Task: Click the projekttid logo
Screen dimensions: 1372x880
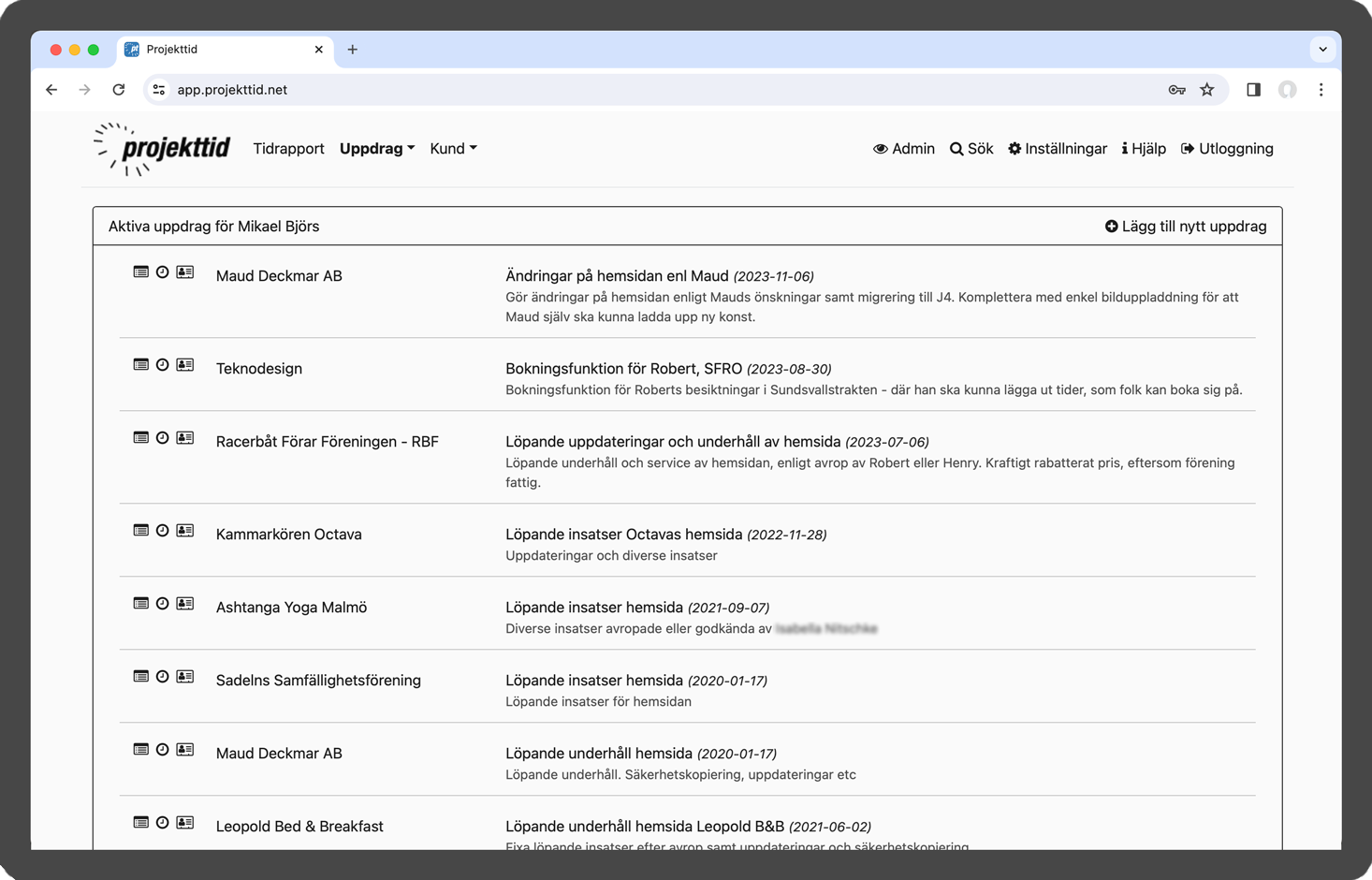Action: coord(163,149)
